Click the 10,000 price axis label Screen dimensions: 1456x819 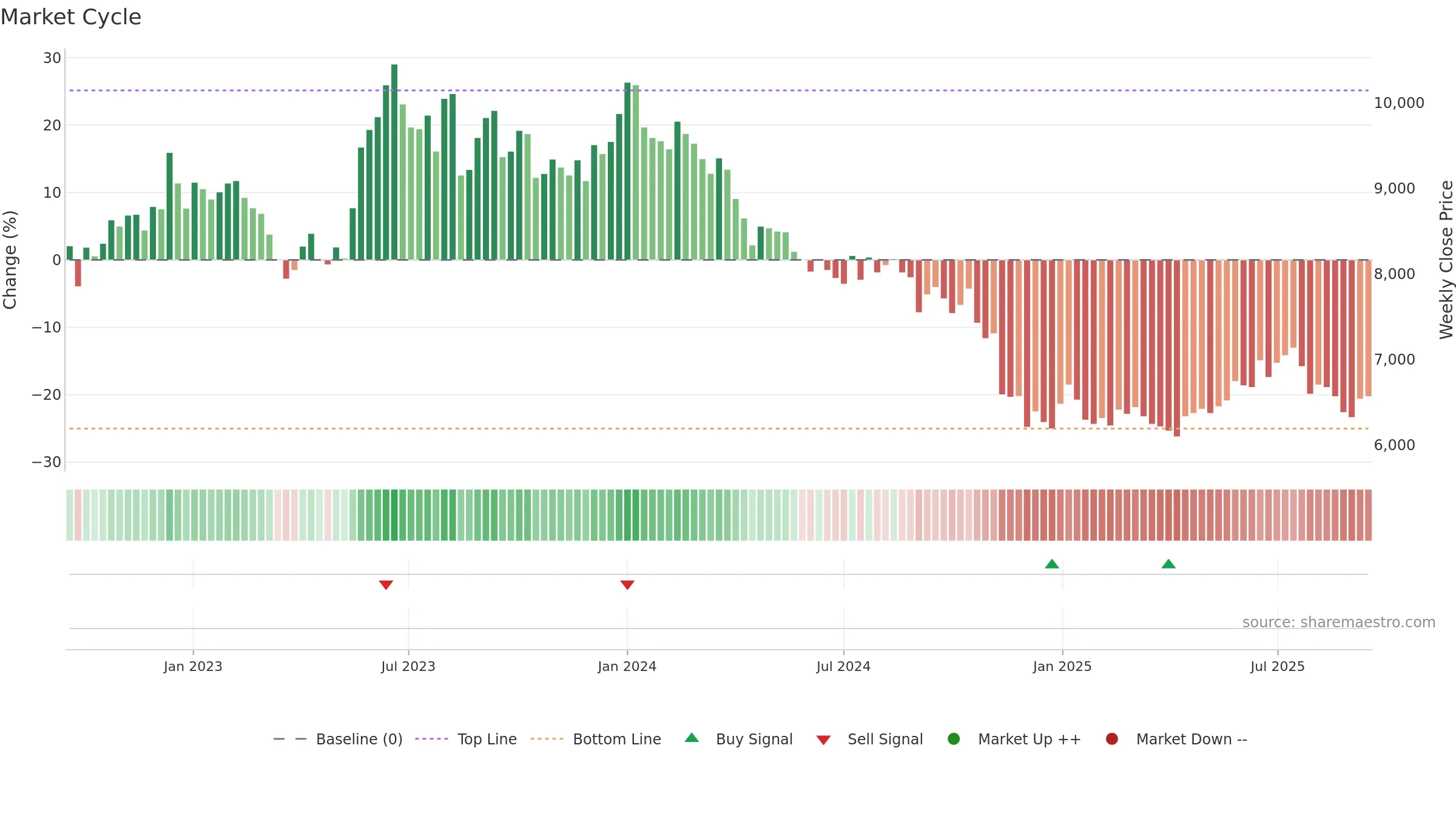point(1399,103)
